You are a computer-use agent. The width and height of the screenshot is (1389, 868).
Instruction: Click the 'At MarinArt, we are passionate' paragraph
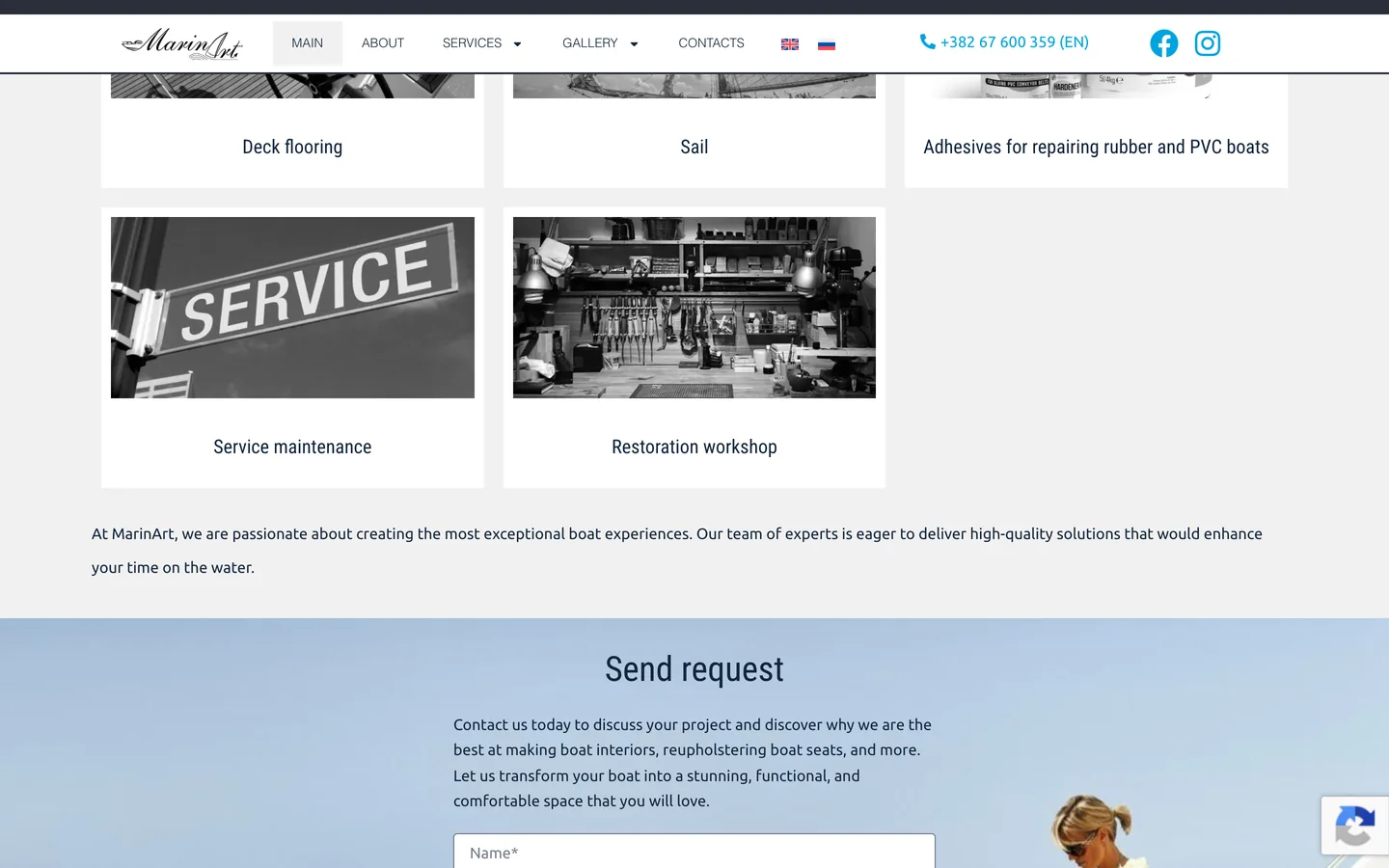[x=677, y=551]
